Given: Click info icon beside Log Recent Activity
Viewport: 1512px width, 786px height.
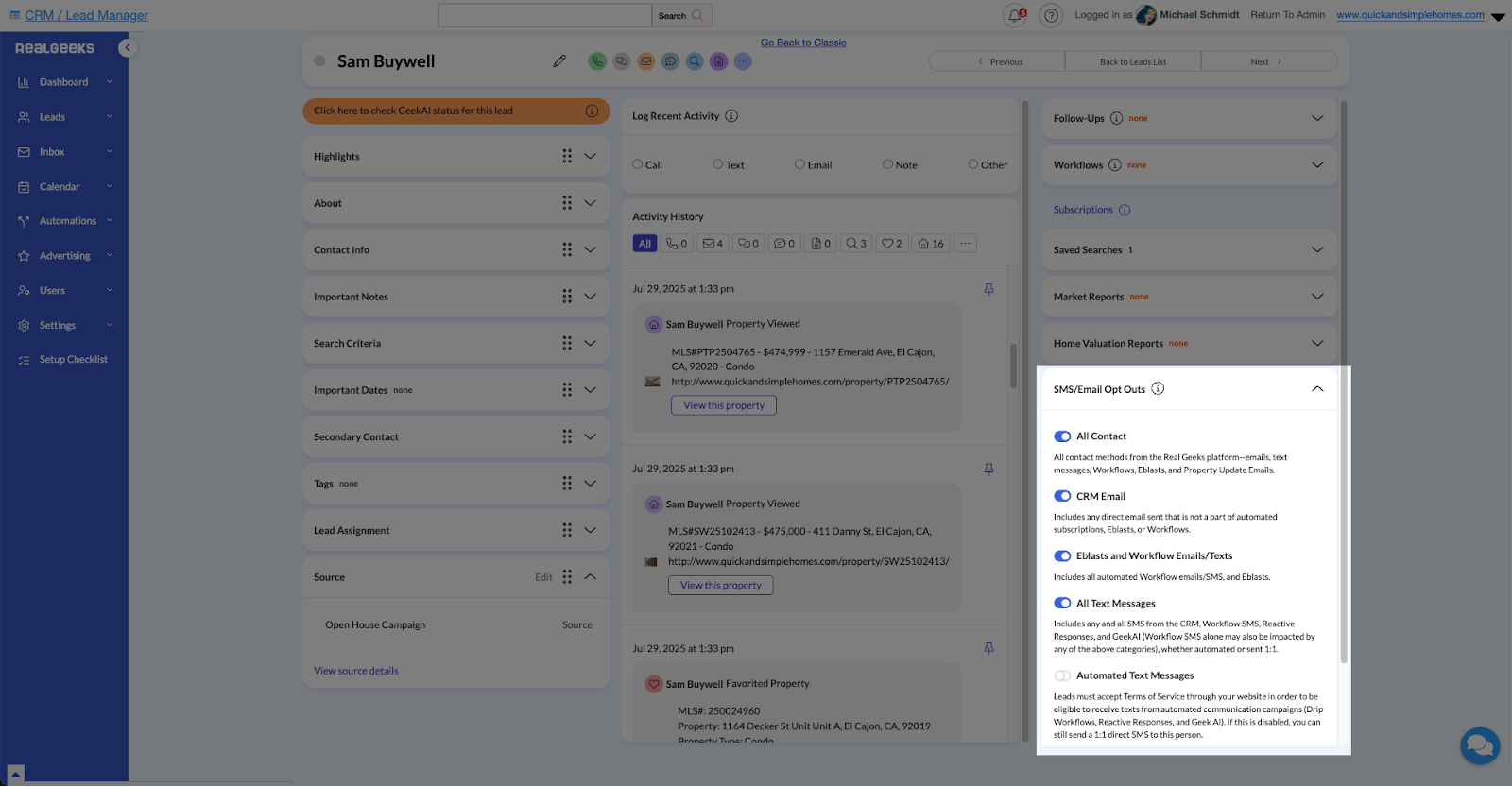Looking at the screenshot, I should [x=731, y=116].
